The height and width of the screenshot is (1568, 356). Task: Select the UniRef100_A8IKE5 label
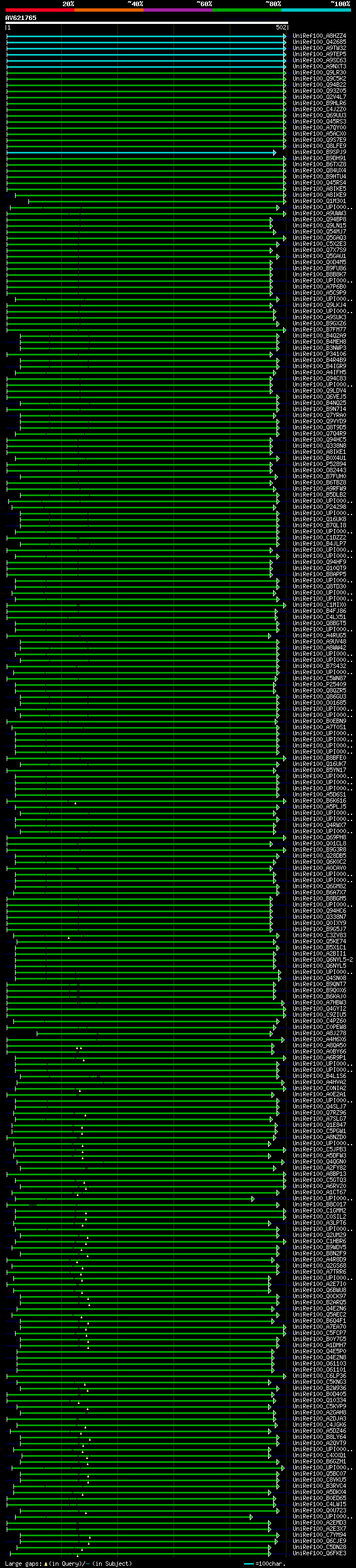coord(319,189)
